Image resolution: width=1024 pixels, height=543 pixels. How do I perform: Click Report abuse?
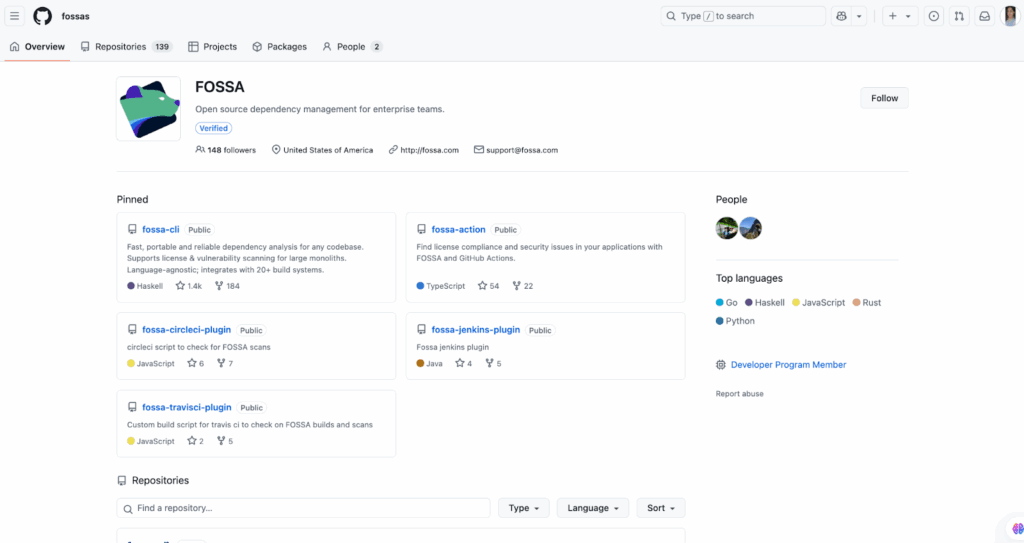click(739, 393)
